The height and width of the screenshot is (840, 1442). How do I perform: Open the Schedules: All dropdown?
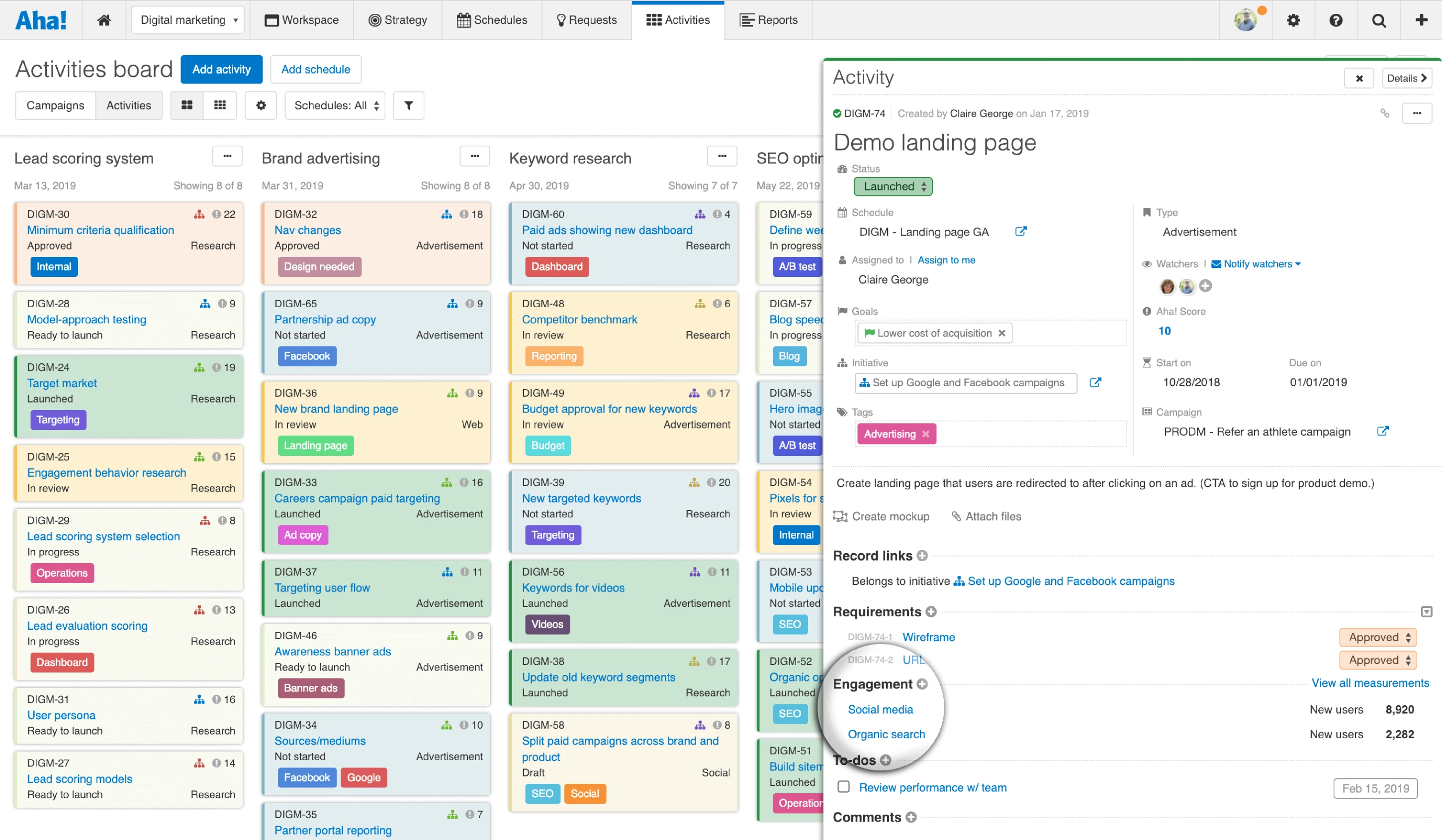tap(335, 105)
